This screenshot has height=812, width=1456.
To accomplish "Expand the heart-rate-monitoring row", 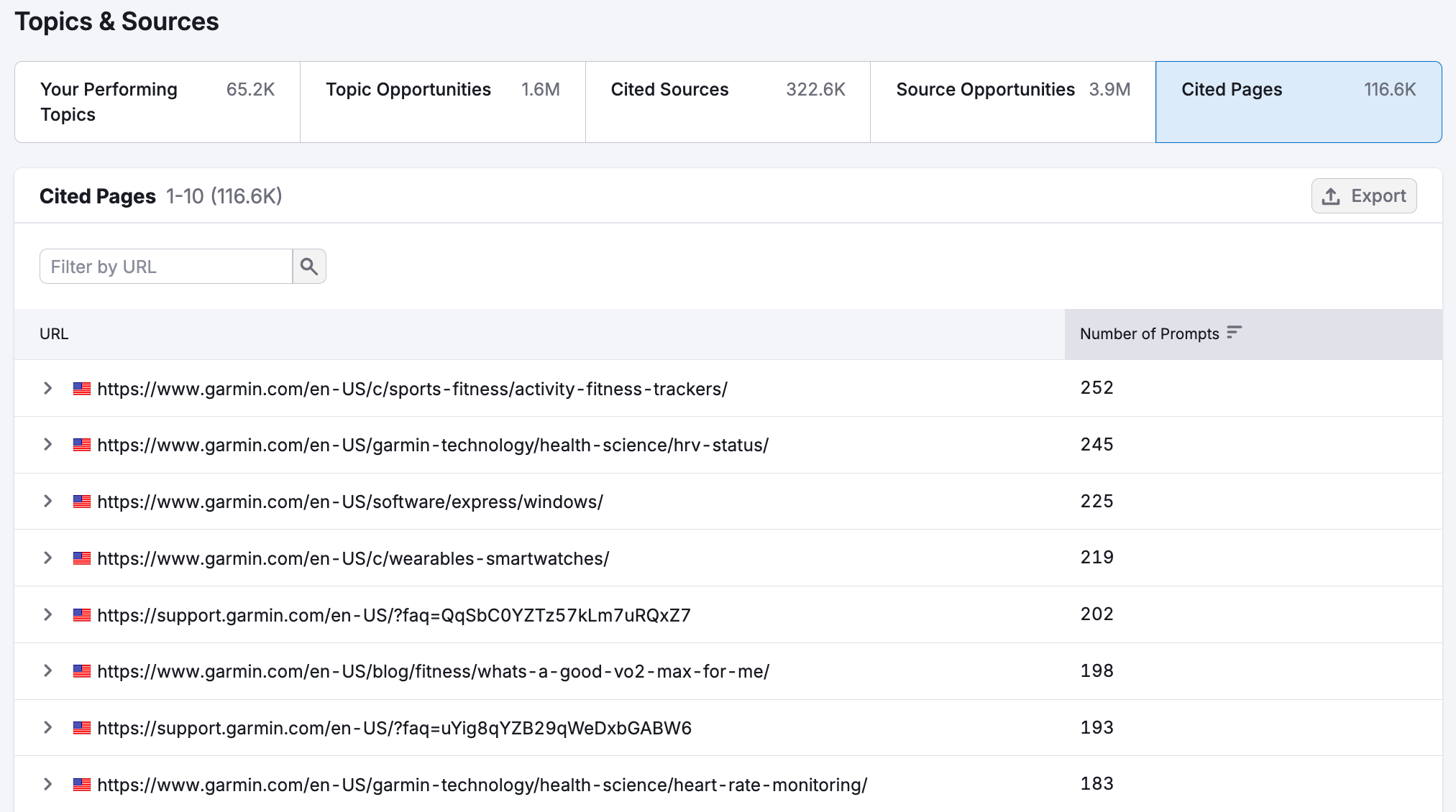I will 48,784.
